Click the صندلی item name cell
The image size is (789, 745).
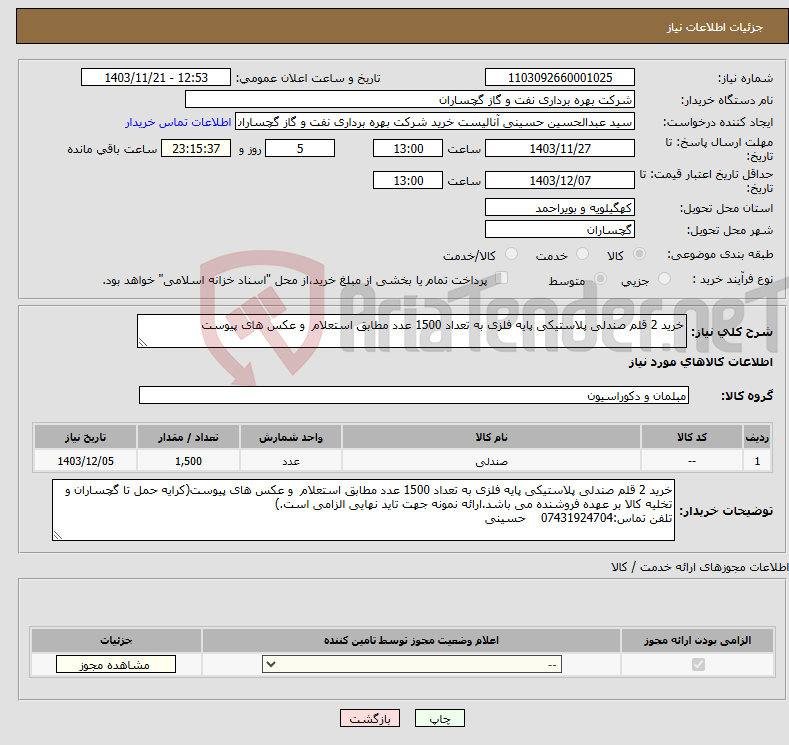491,461
